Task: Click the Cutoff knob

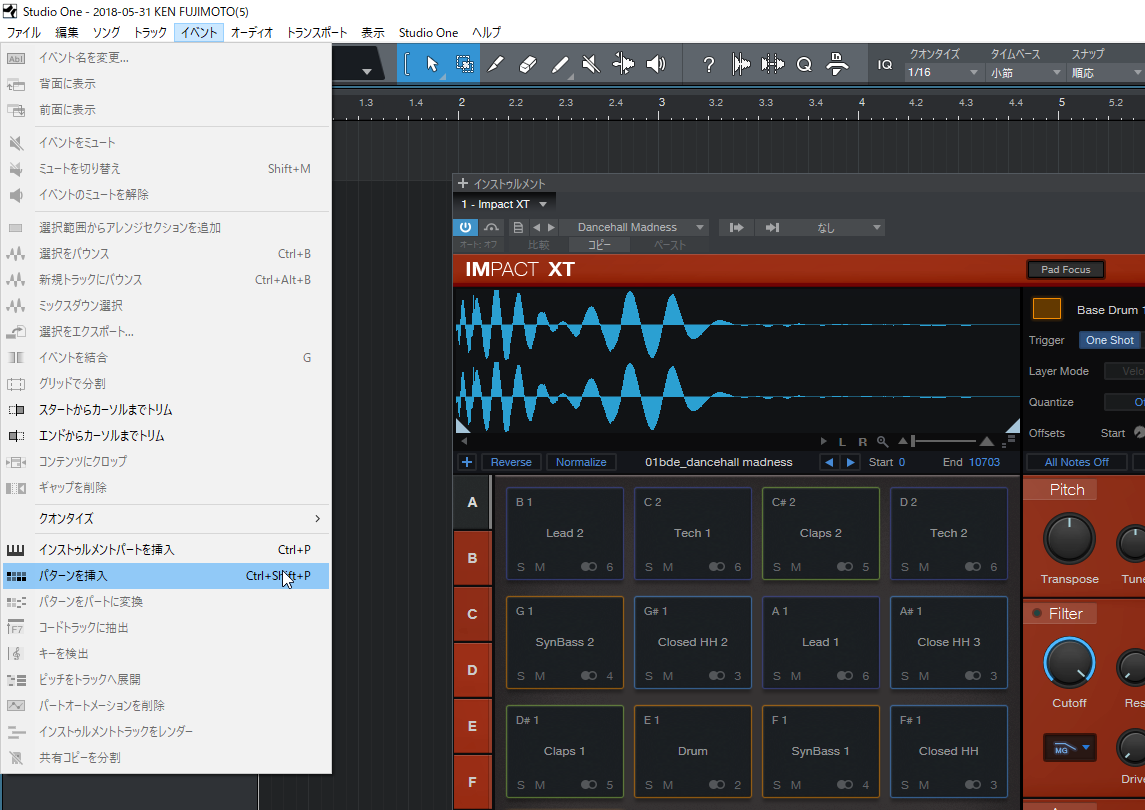Action: coord(1069,663)
